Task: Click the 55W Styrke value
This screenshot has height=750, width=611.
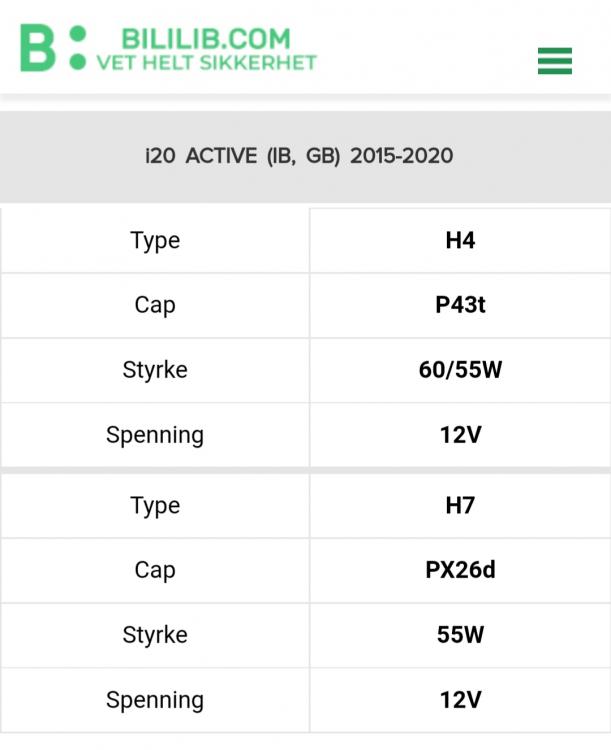Action: (x=460, y=635)
